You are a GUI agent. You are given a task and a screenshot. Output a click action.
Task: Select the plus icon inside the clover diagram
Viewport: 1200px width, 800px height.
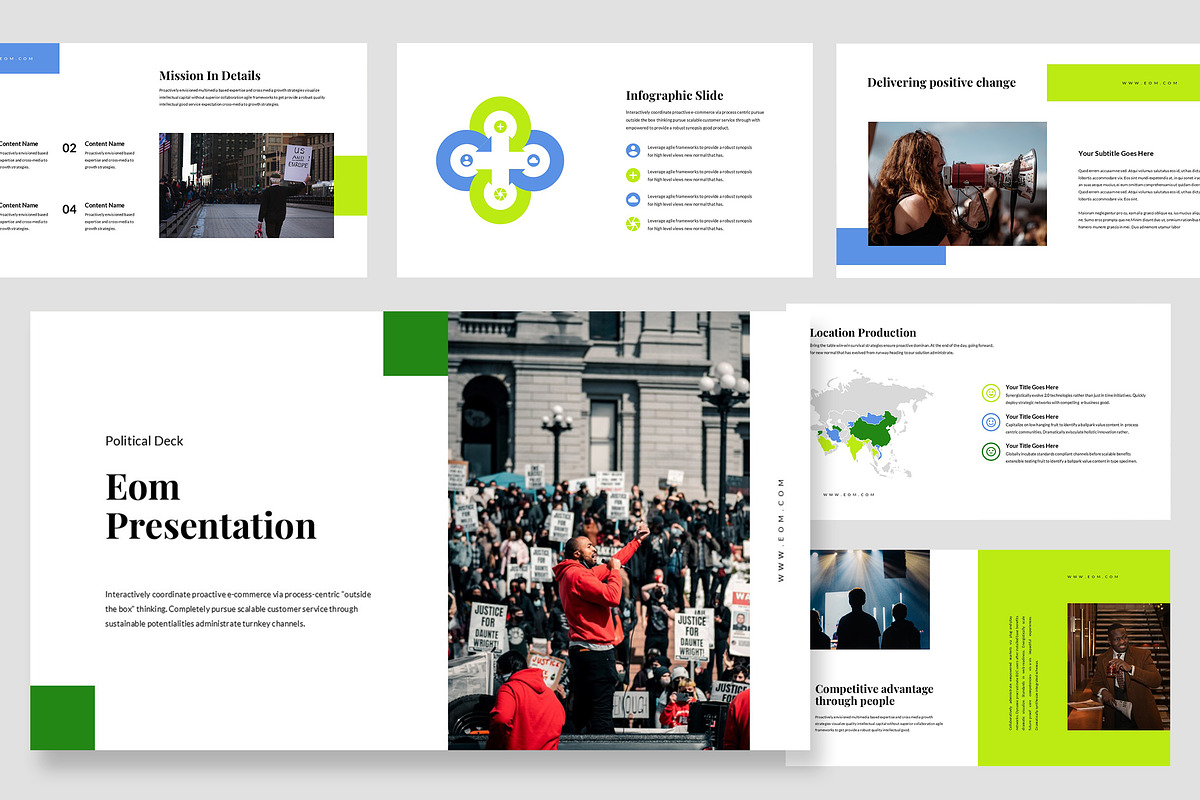(x=500, y=127)
